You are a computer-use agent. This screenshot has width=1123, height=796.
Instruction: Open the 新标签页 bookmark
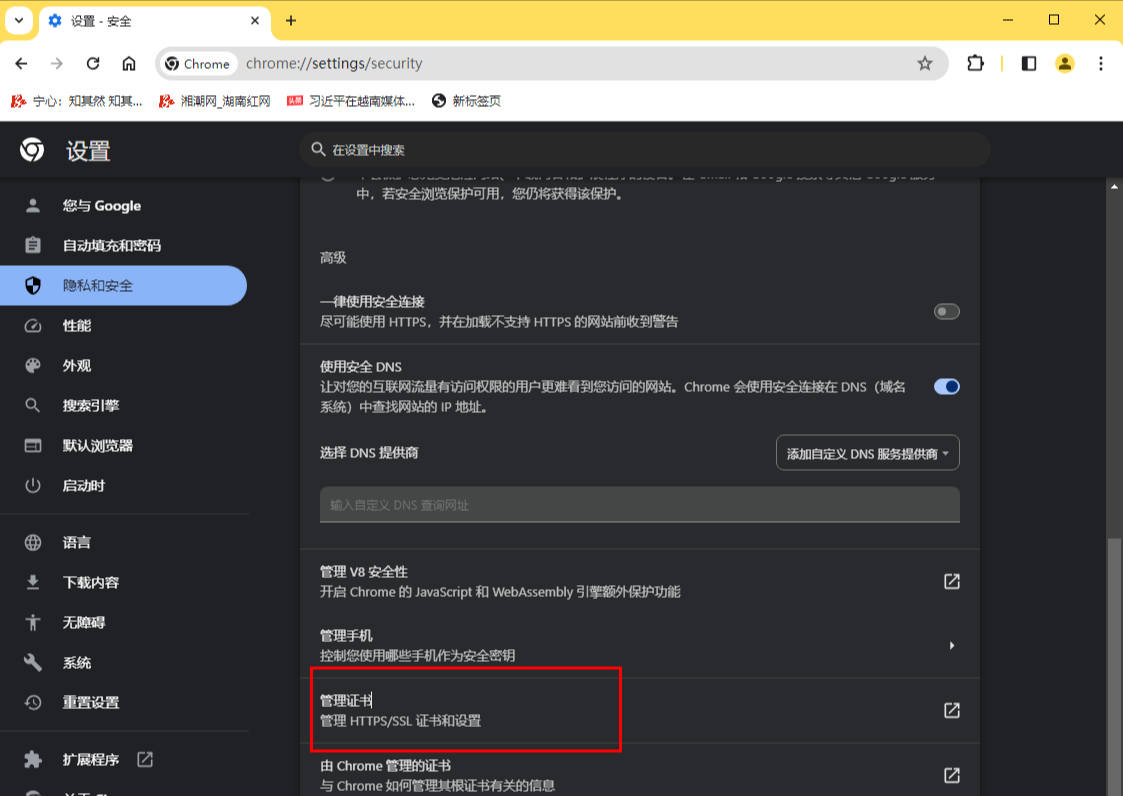[x=466, y=101]
